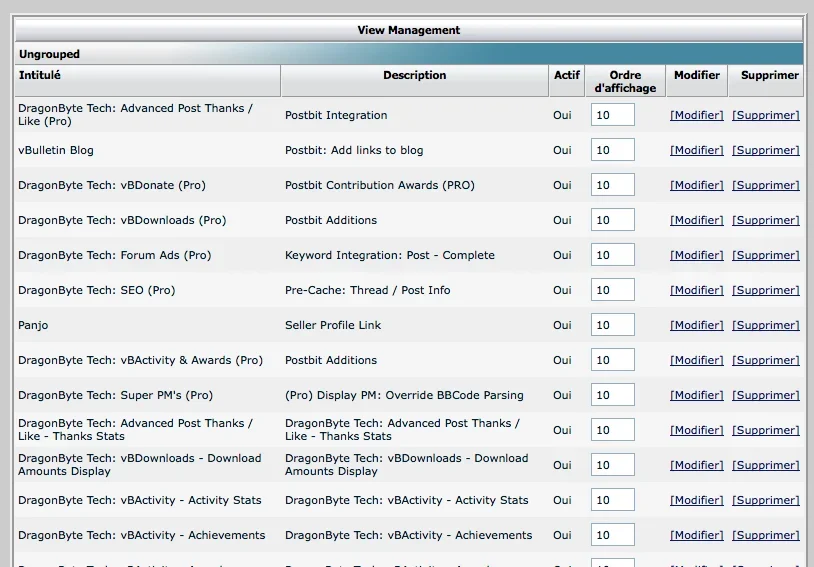Edit the vBDownloads (Pro) entry with Modifier
This screenshot has height=567, width=814.
696,220
